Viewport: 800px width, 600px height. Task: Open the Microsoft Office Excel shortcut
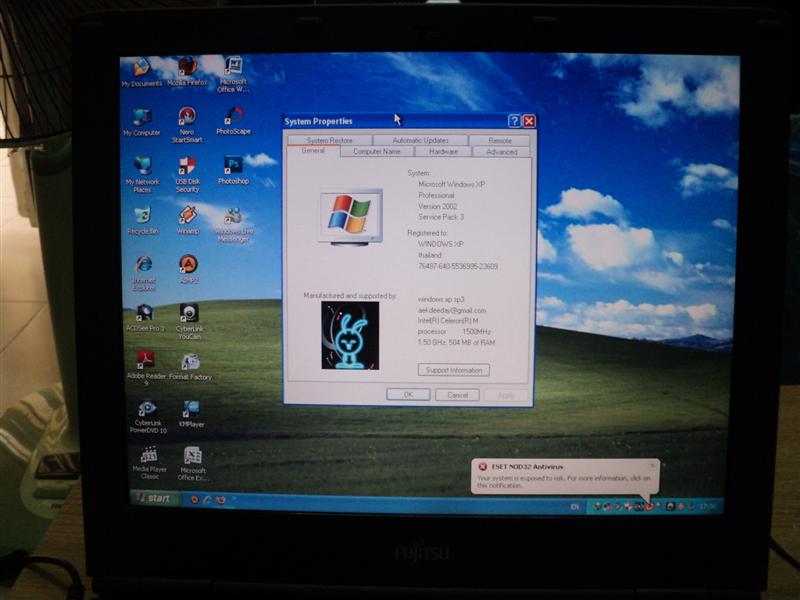[x=192, y=463]
